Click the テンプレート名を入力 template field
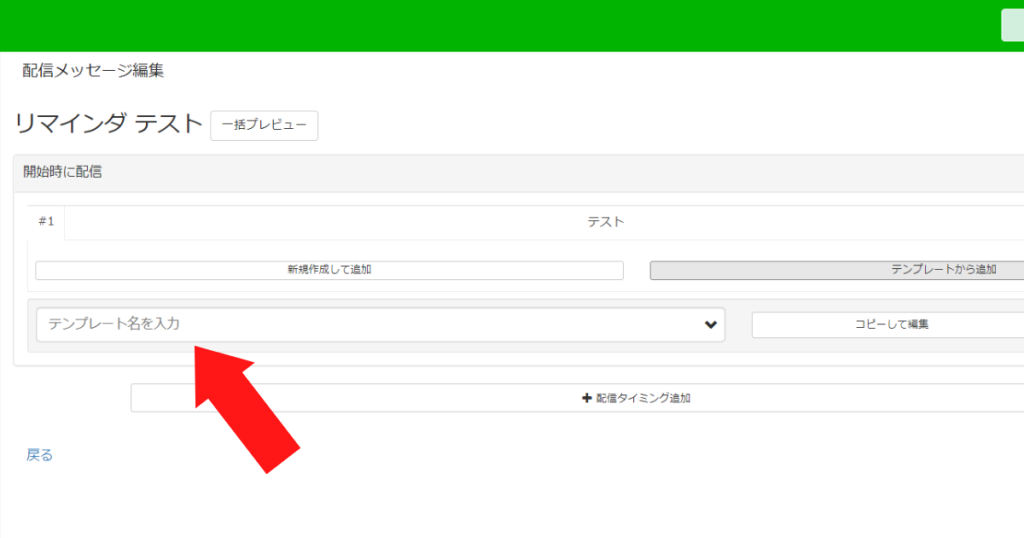This screenshot has height=538, width=1024. pyautogui.click(x=380, y=324)
